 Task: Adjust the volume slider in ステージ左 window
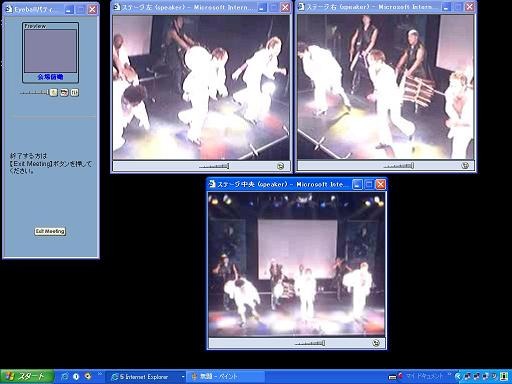point(214,166)
